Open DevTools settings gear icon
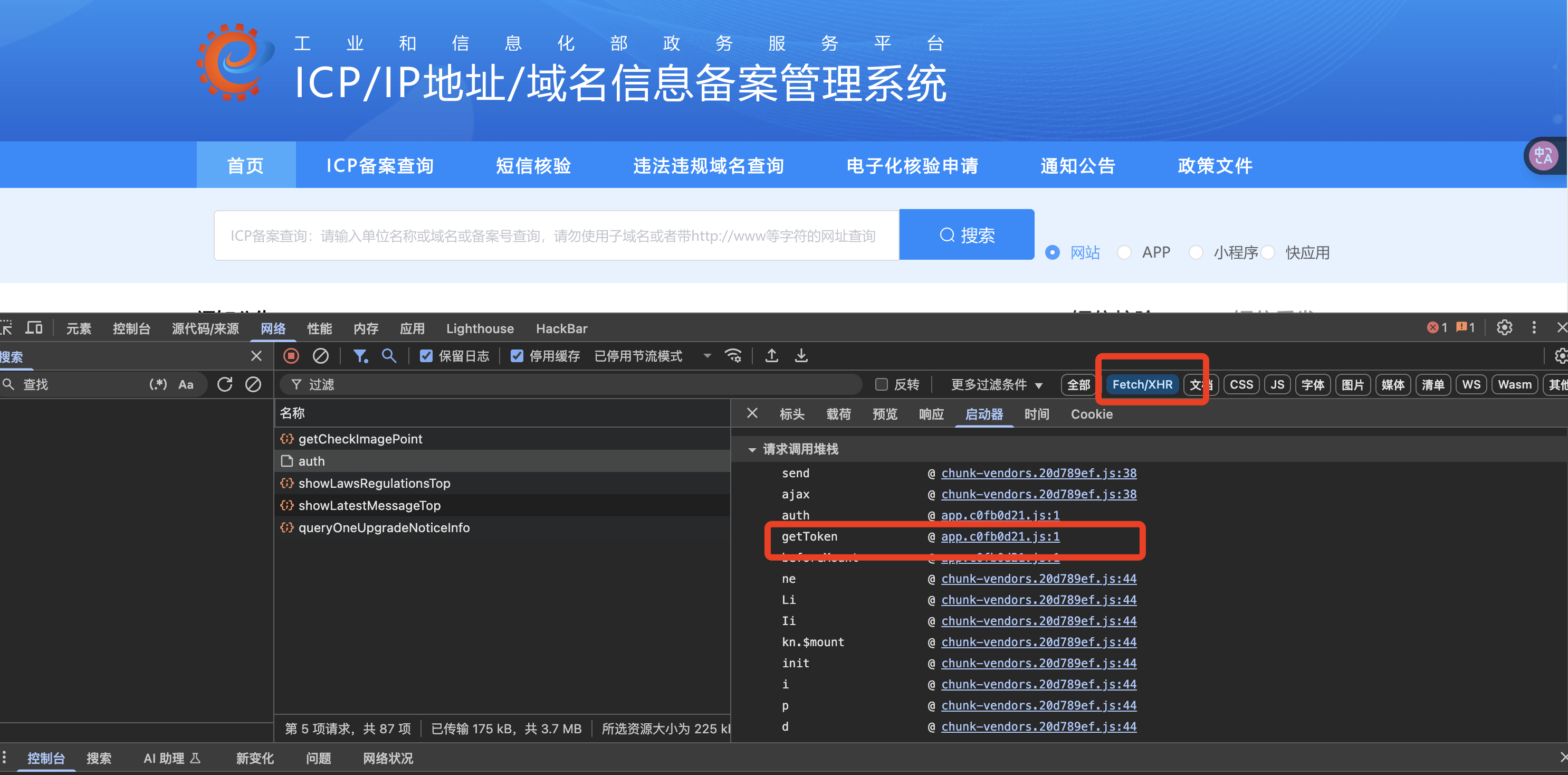Screen dimensions: 1568x775 [x=1504, y=328]
